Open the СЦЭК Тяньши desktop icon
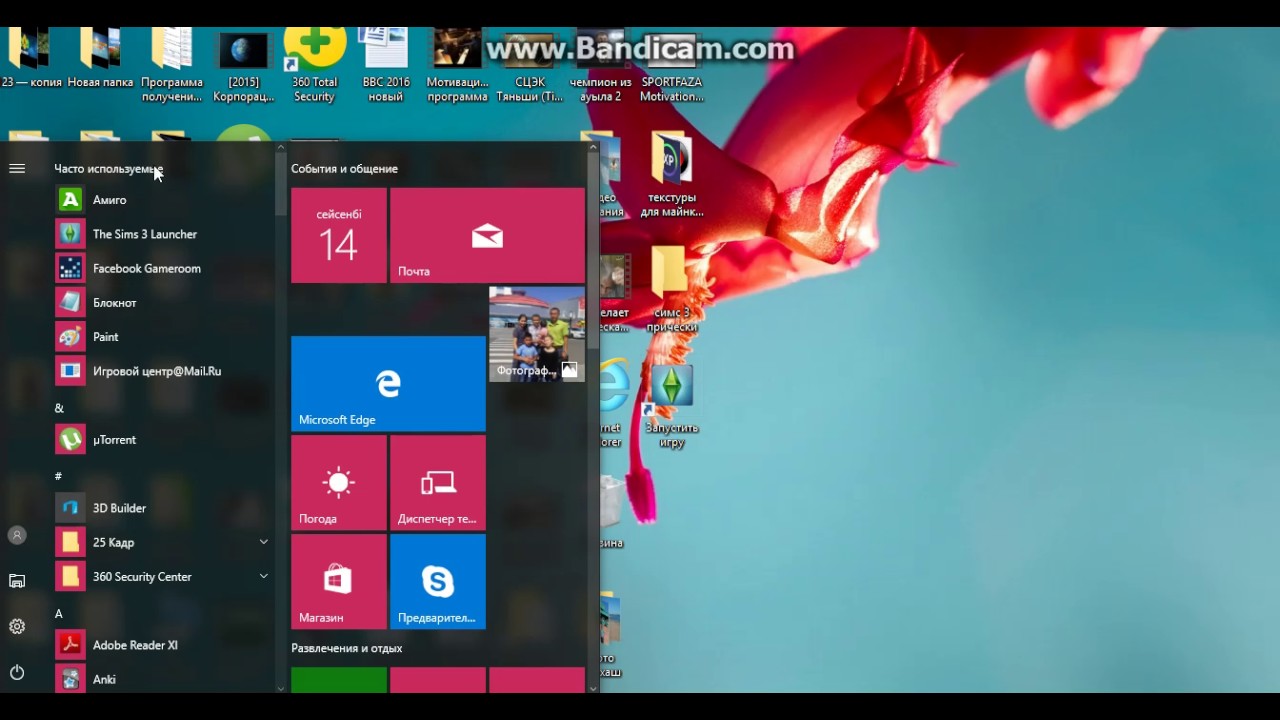 click(529, 65)
